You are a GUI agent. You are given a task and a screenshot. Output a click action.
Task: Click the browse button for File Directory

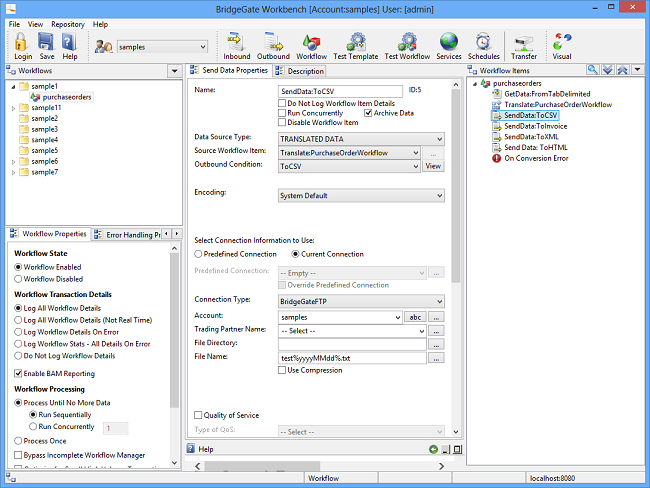(x=436, y=345)
